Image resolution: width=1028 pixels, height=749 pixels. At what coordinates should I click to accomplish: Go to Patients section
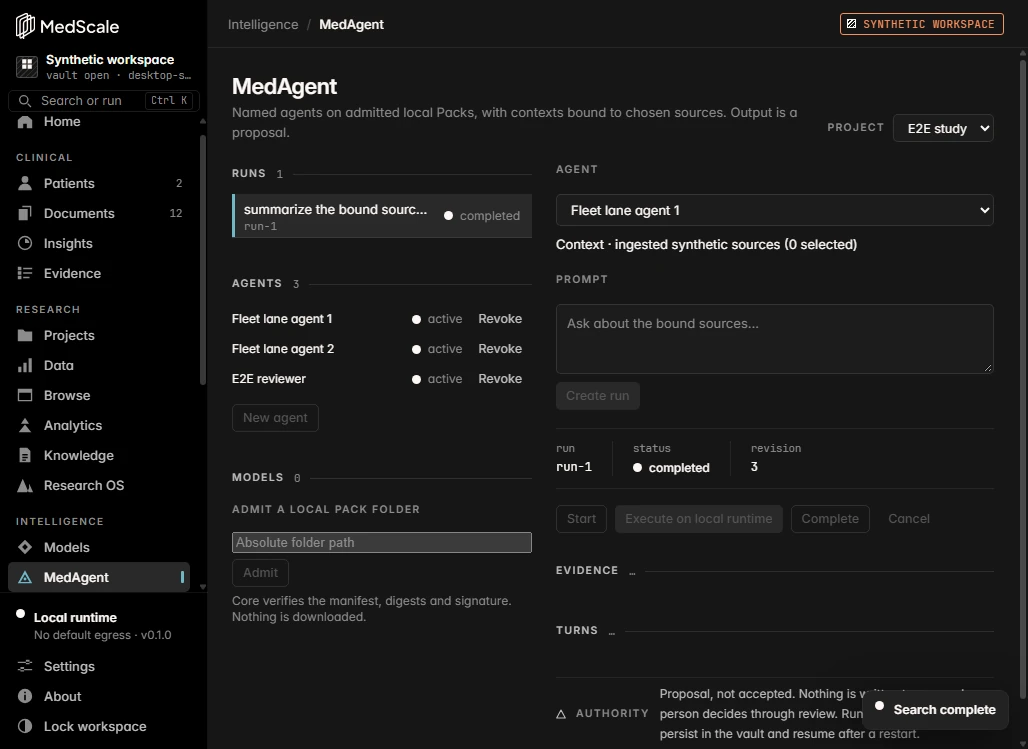point(98,183)
